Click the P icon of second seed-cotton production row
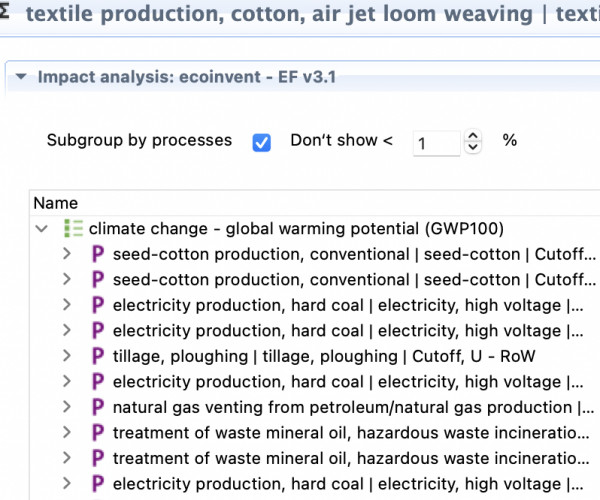The width and height of the screenshot is (600, 500). tap(98, 280)
